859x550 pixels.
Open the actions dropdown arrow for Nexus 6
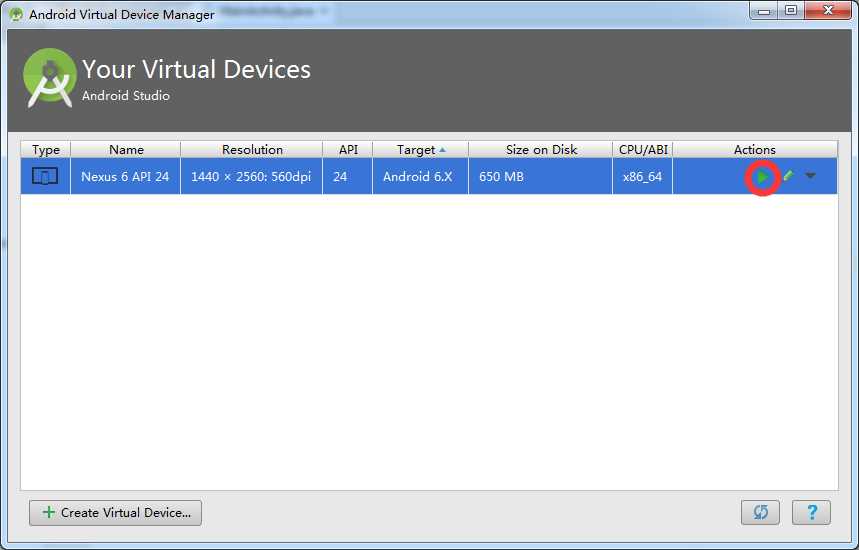coord(810,176)
